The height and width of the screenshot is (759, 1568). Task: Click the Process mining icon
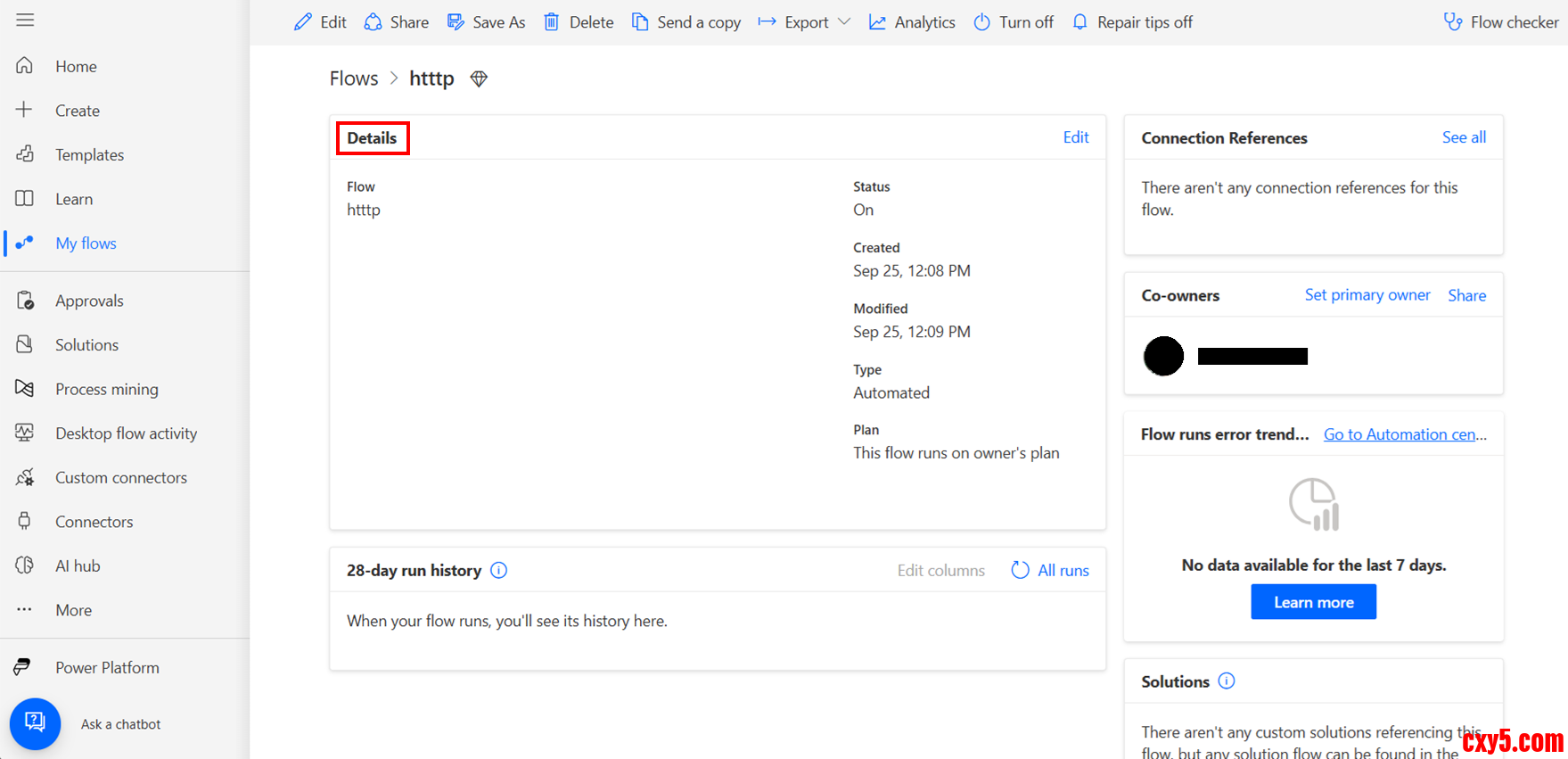click(25, 389)
